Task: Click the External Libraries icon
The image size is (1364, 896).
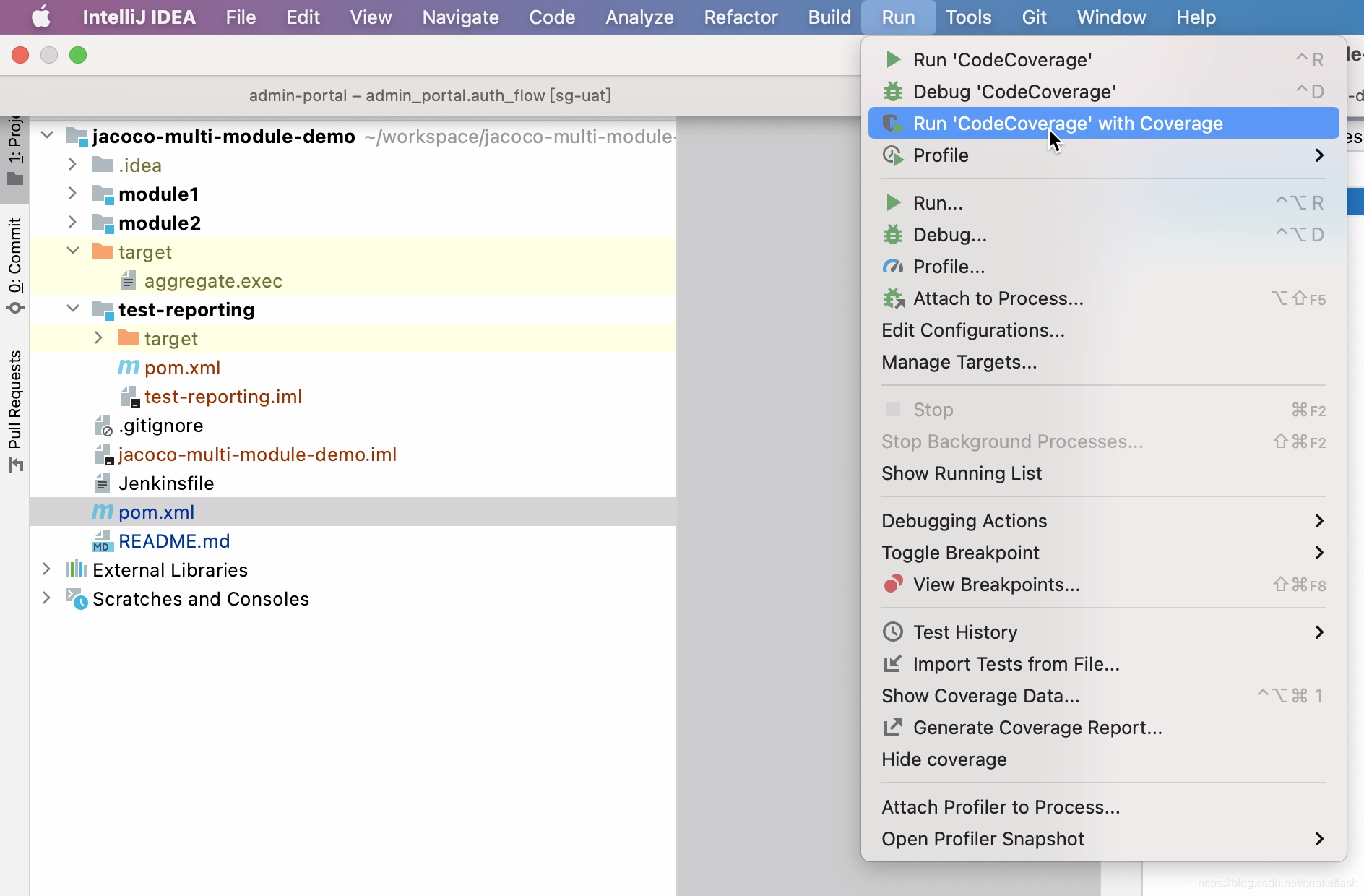Action: coord(77,569)
